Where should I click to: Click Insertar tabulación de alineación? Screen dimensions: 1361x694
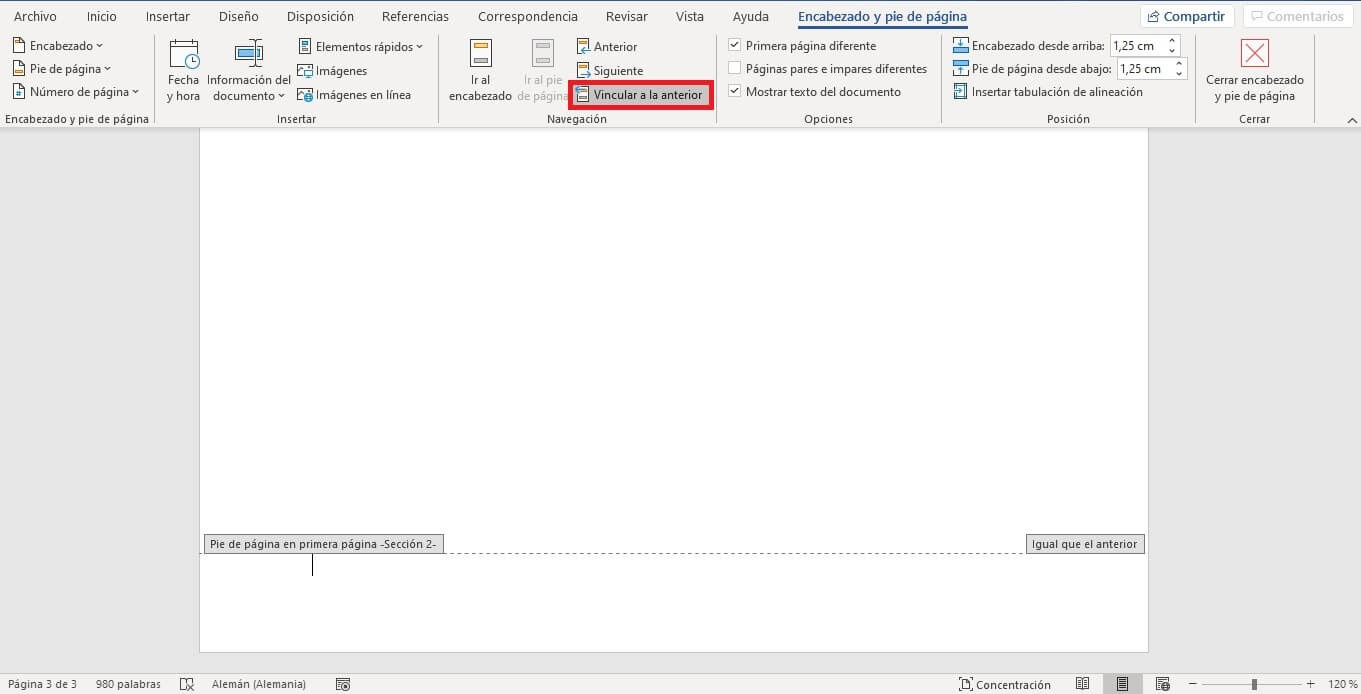click(1047, 92)
